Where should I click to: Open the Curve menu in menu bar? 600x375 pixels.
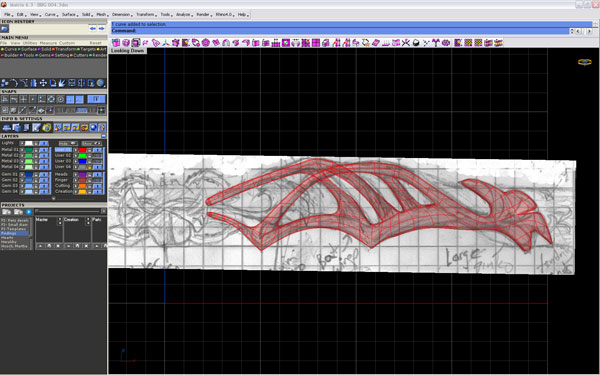[x=50, y=15]
